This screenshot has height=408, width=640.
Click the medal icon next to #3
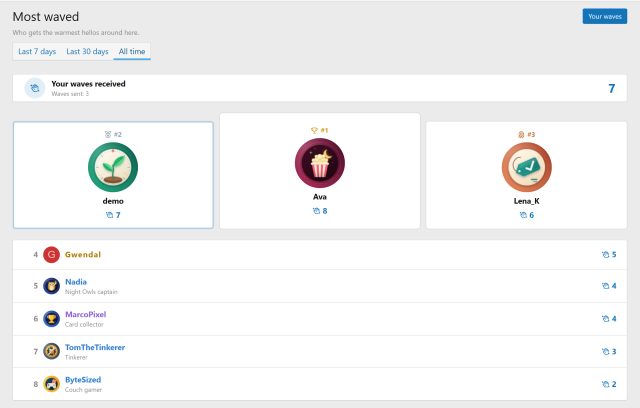point(521,134)
